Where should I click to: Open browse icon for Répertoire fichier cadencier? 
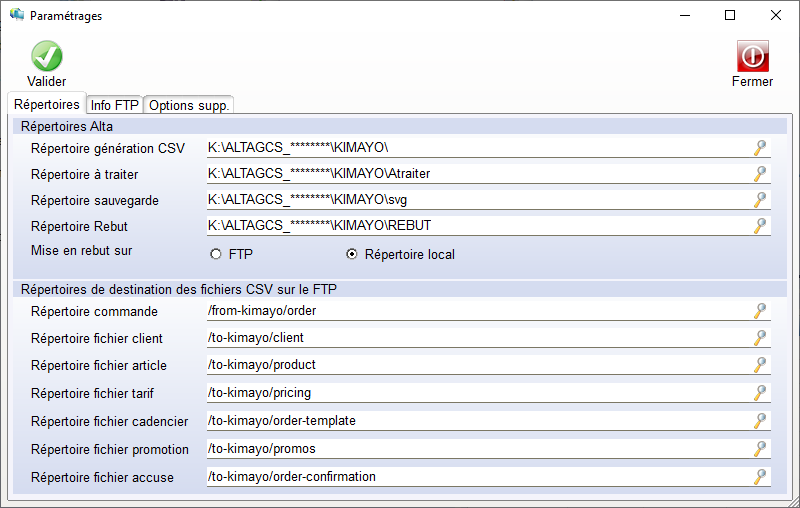[x=760, y=421]
